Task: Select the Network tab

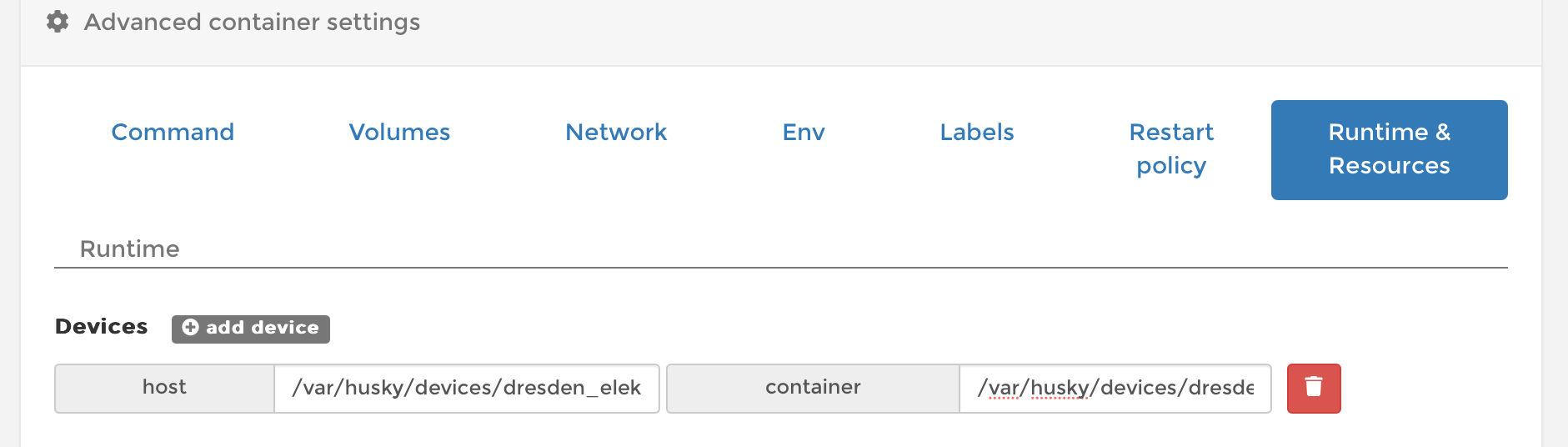Action: click(616, 133)
